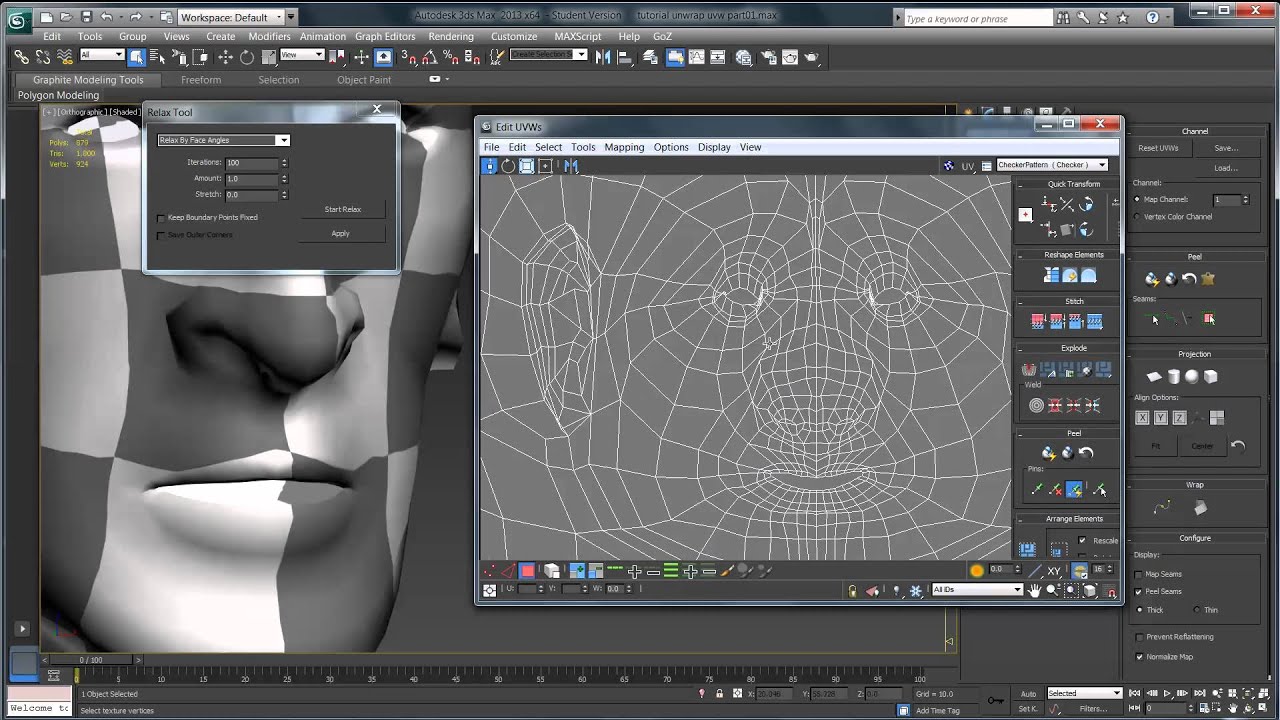The image size is (1280, 720).
Task: Open the Tools menu in Edit UVWs
Action: (583, 147)
